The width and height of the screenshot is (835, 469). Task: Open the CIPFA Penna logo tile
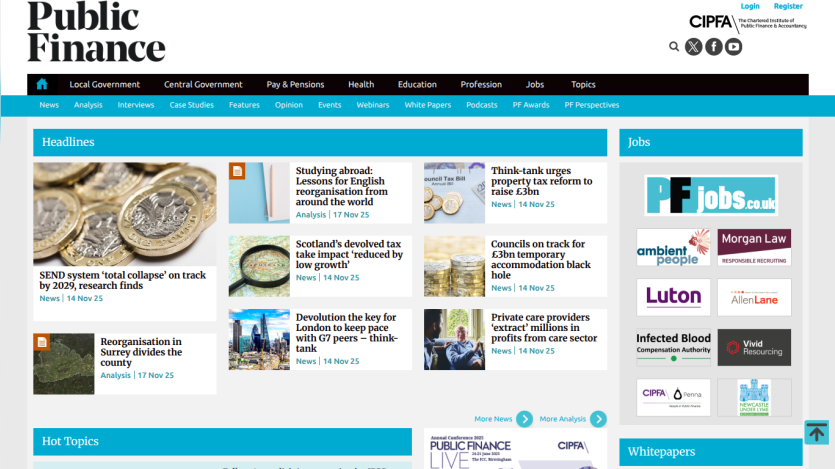pyautogui.click(x=673, y=397)
